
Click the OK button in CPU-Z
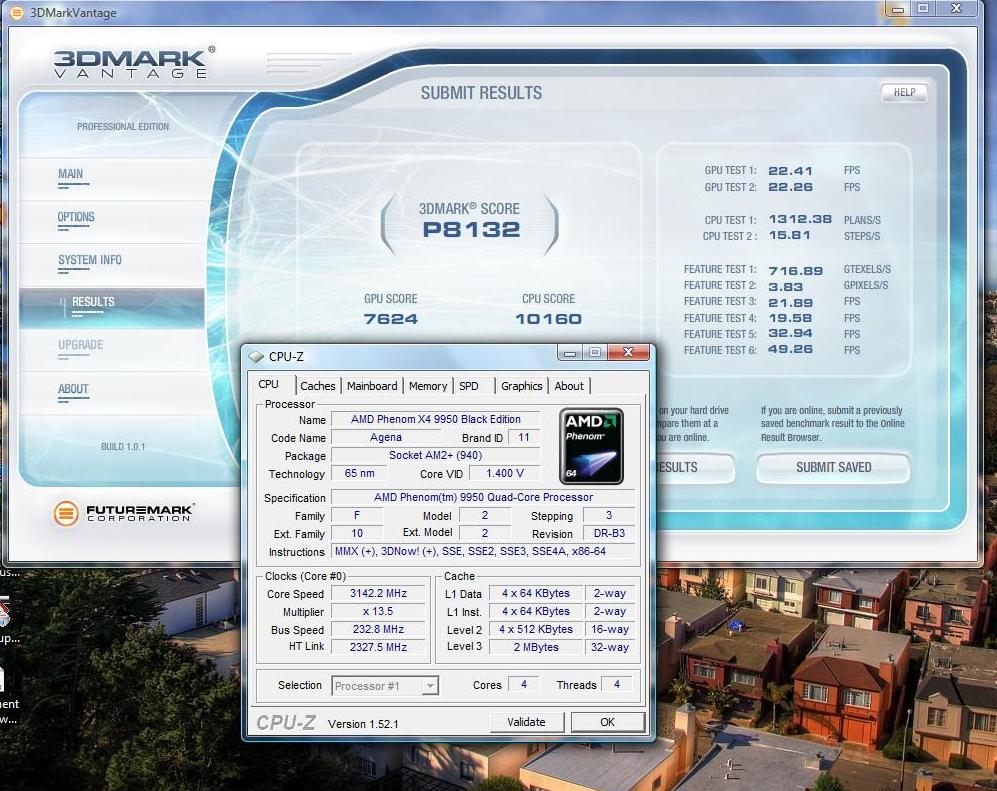click(x=607, y=722)
